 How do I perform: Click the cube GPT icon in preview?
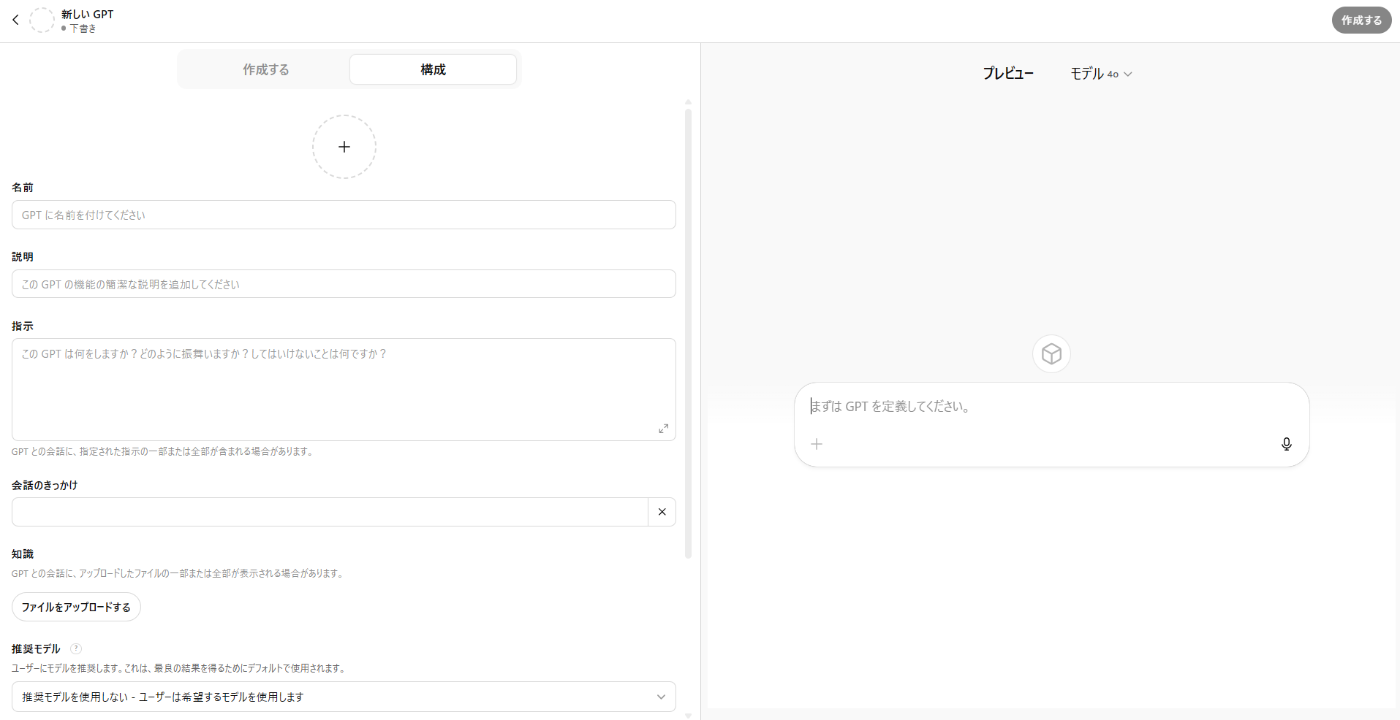click(x=1051, y=354)
